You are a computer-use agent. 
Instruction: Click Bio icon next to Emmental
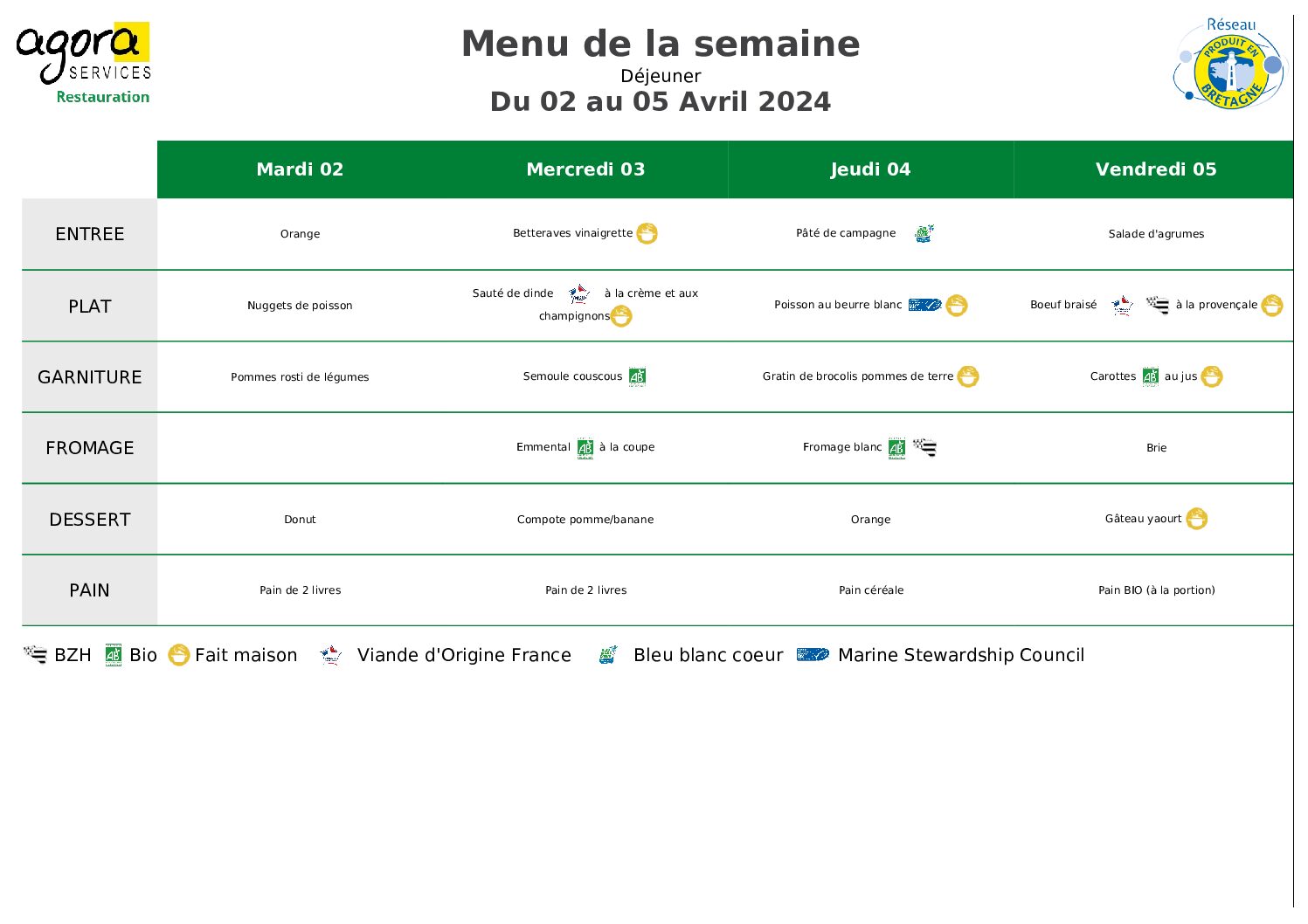(x=585, y=448)
